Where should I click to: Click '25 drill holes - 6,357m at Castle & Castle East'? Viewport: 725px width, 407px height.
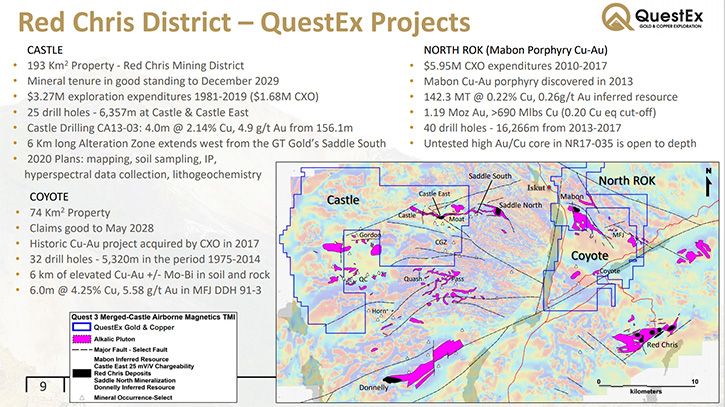pos(138,112)
